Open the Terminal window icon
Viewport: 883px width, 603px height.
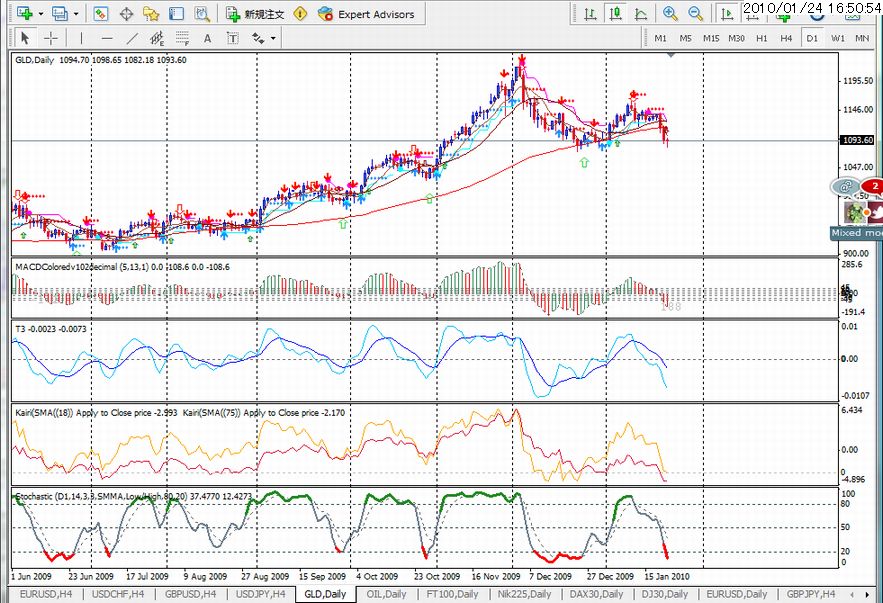(x=176, y=14)
